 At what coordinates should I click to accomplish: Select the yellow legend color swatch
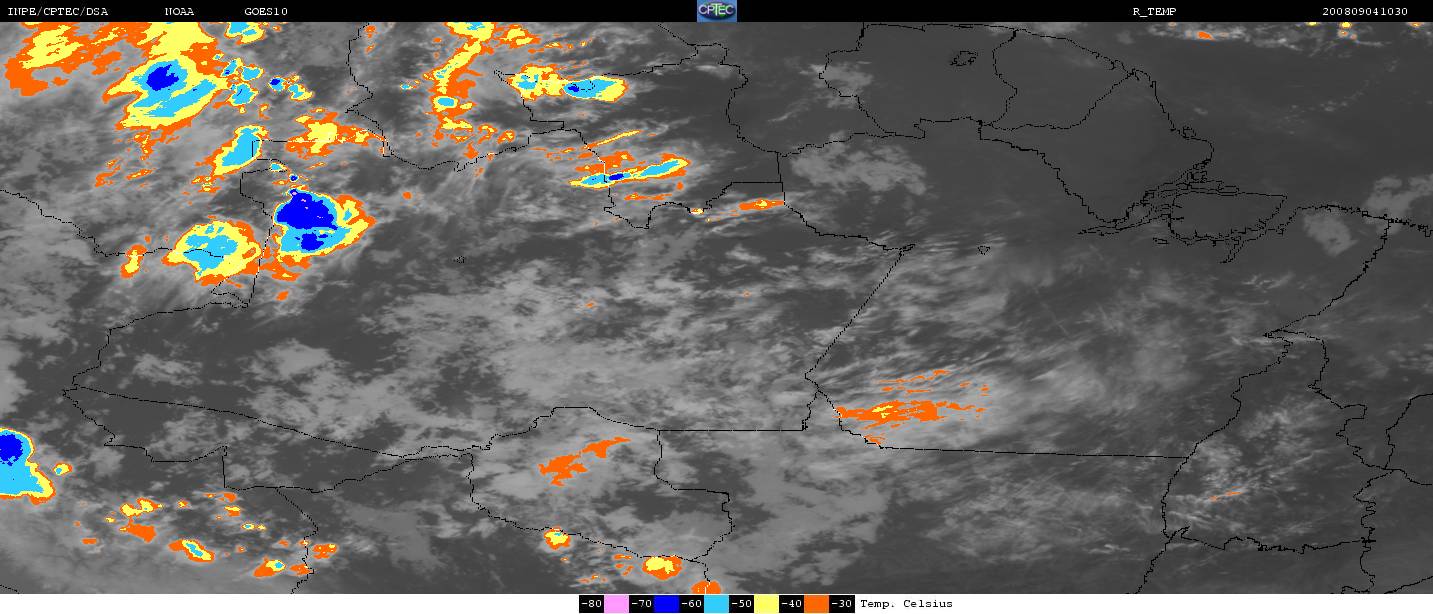pos(766,604)
